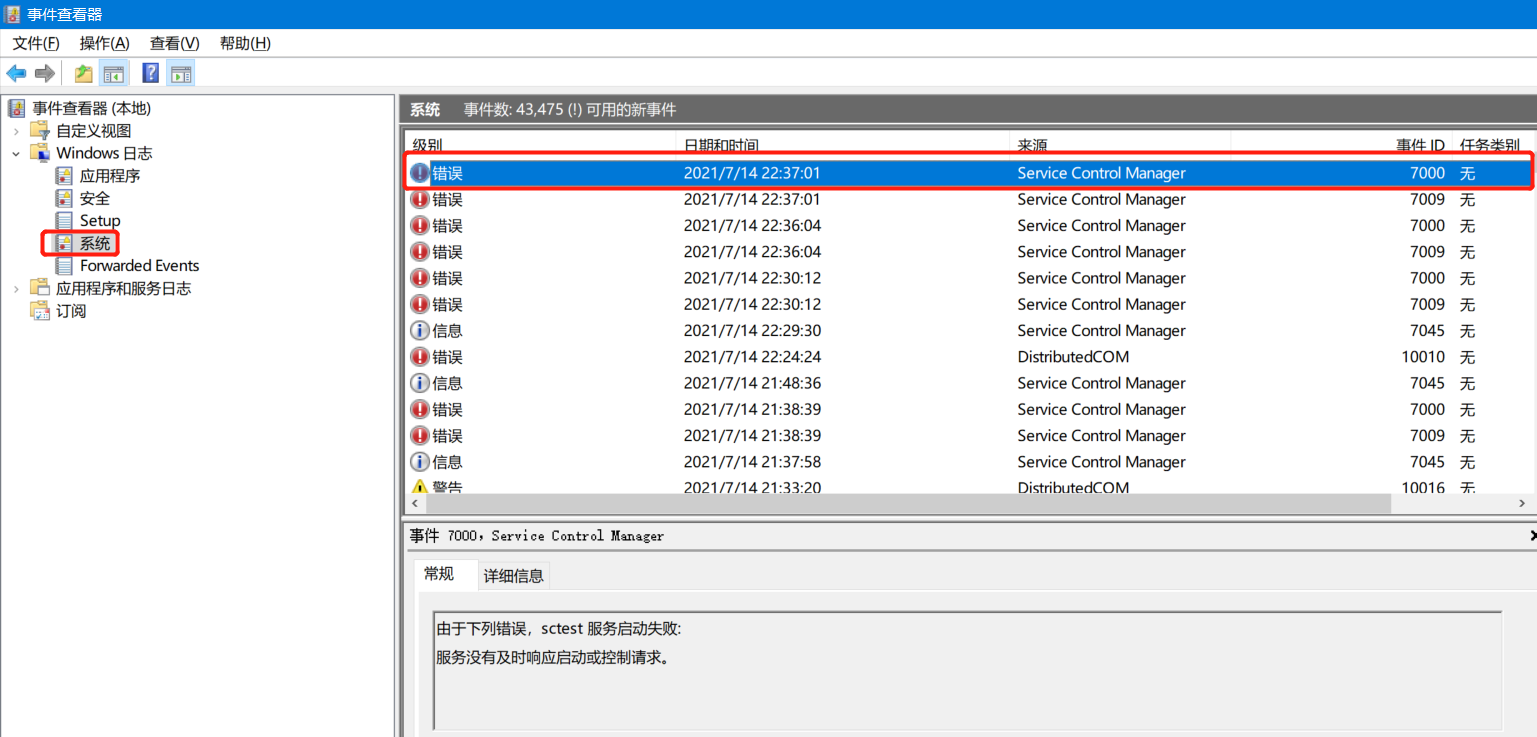The width and height of the screenshot is (1537, 737).
Task: Click the error icon of the 22:37:01 event 7009
Action: tap(420, 200)
